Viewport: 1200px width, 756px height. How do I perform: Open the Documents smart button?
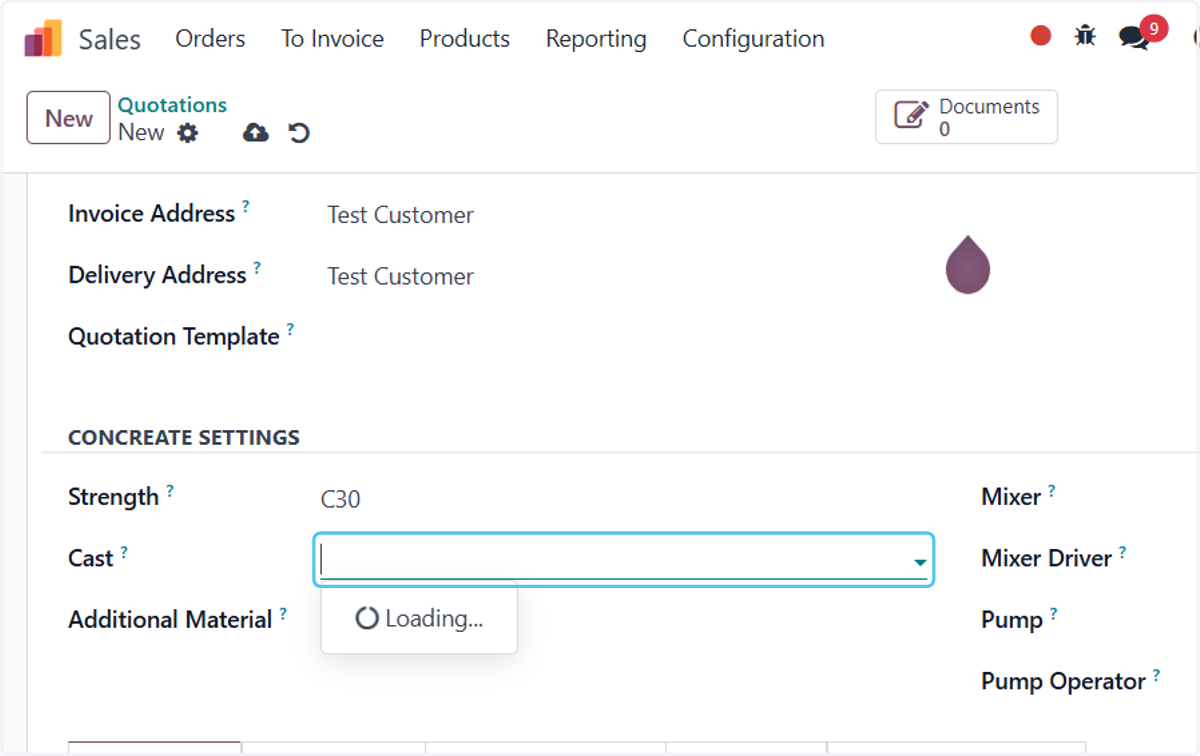966,117
